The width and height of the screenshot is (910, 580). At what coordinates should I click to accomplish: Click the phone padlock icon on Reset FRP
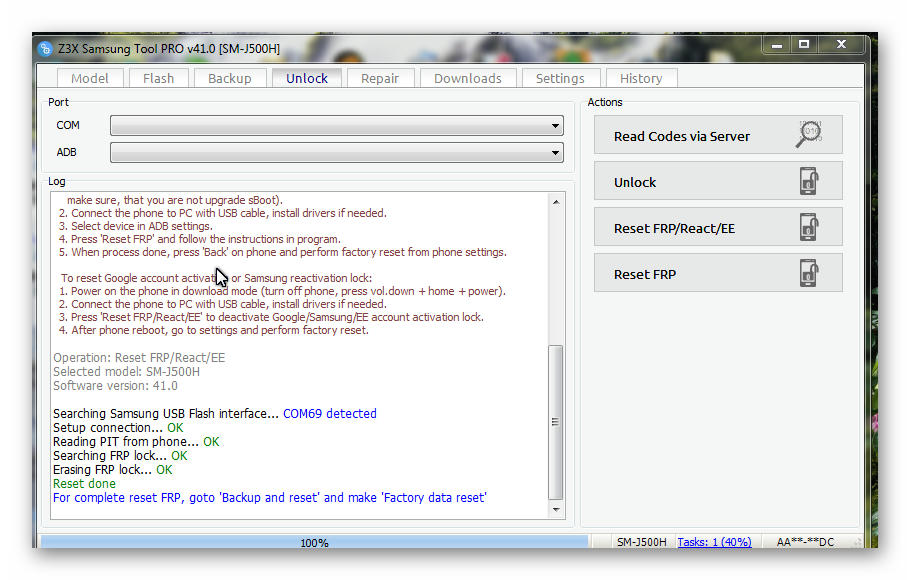[808, 273]
